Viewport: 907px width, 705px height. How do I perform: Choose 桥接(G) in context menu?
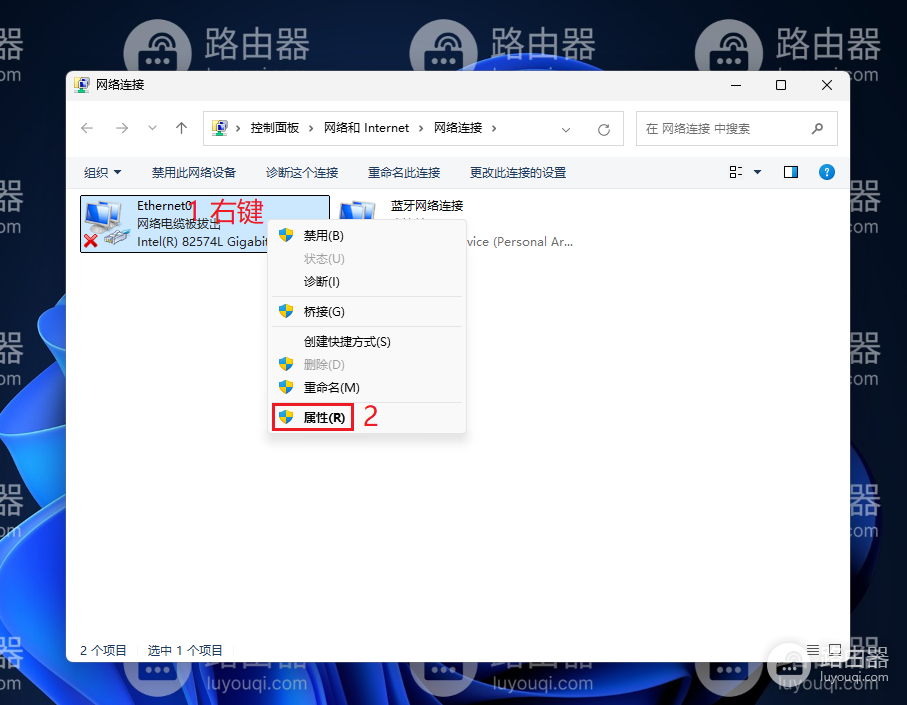coord(367,312)
